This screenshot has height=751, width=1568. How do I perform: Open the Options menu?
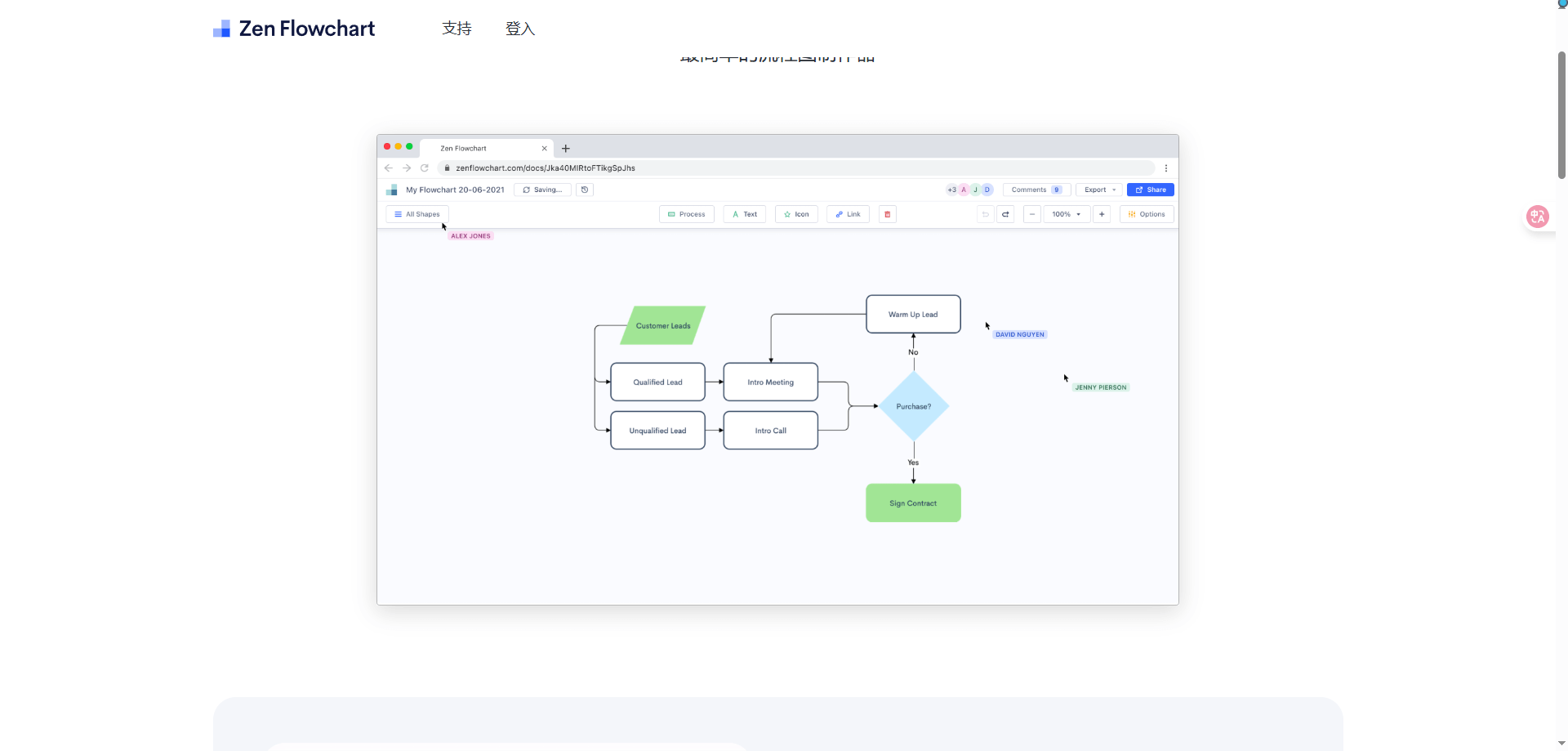[1147, 214]
